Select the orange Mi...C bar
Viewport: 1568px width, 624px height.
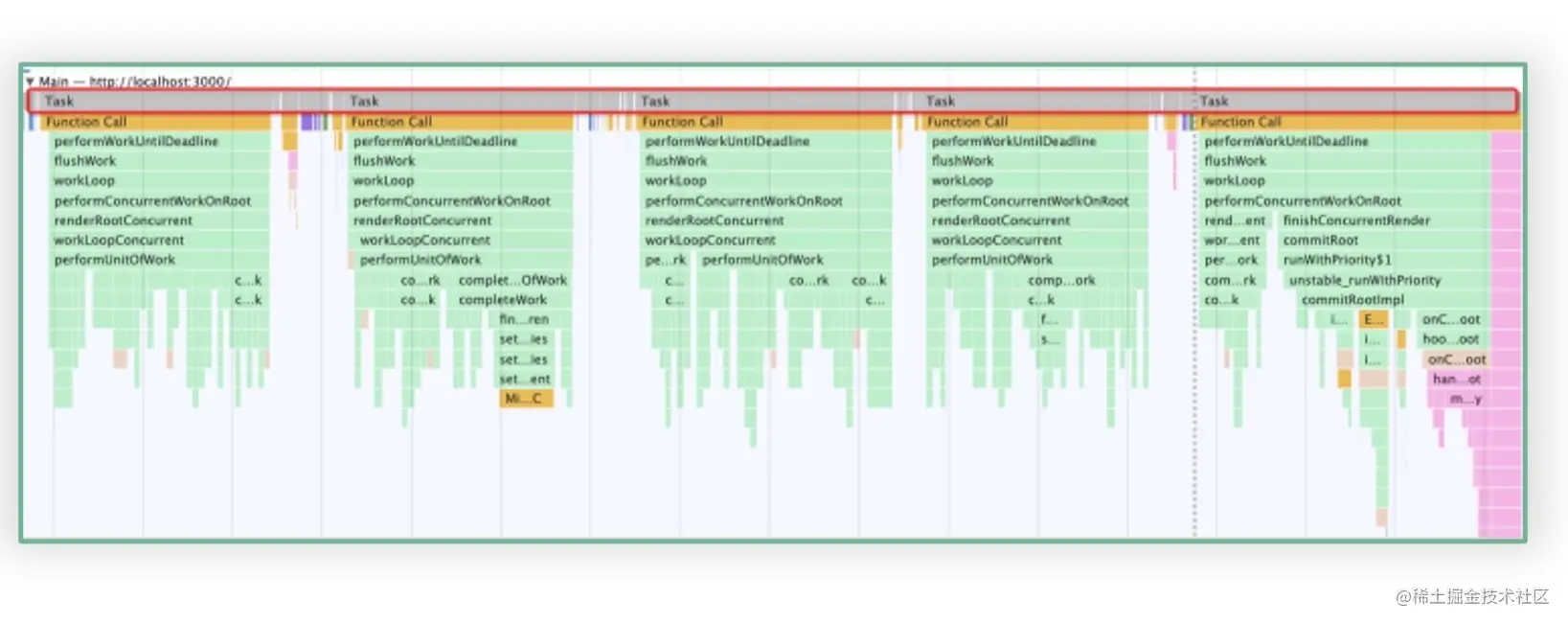coord(526,399)
